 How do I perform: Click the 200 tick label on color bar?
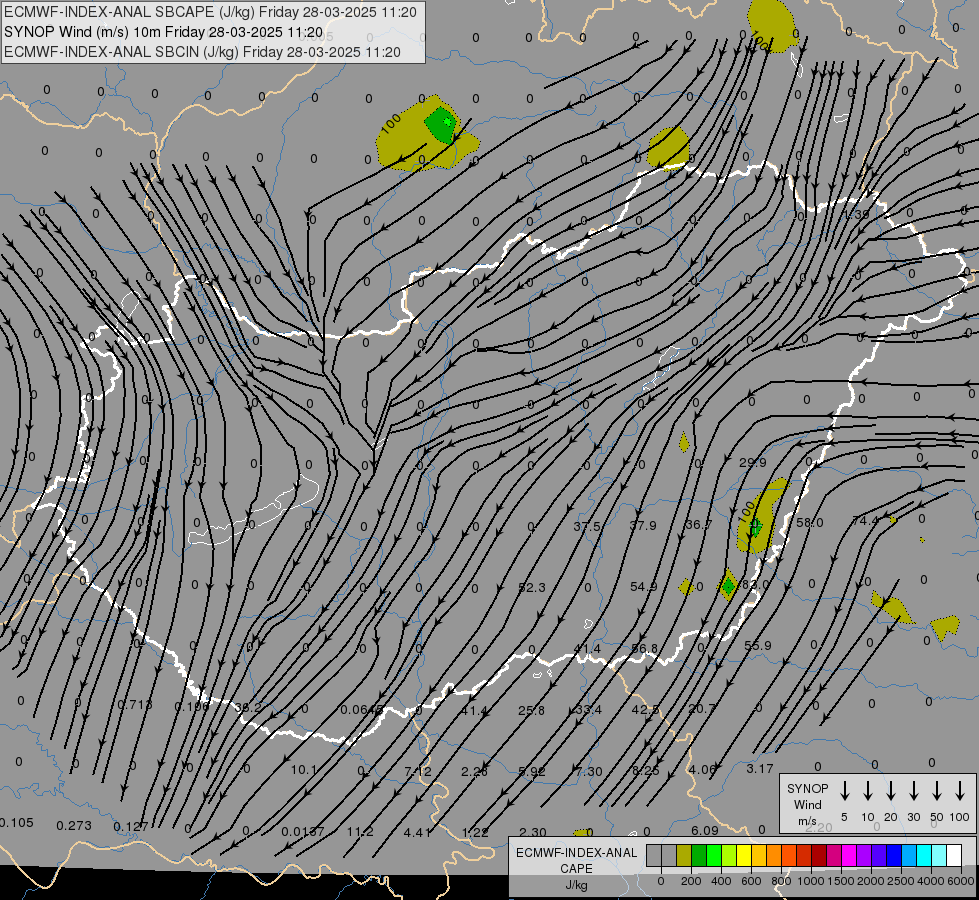click(x=691, y=881)
